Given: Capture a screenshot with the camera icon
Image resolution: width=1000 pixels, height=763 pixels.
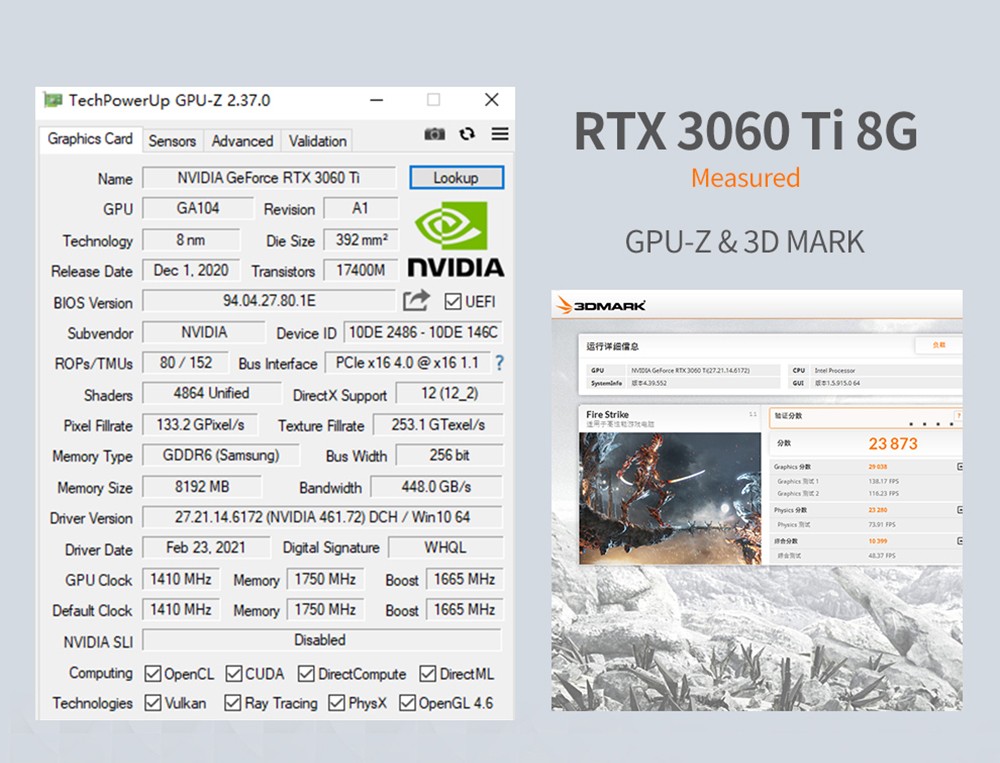Looking at the screenshot, I should 435,134.
